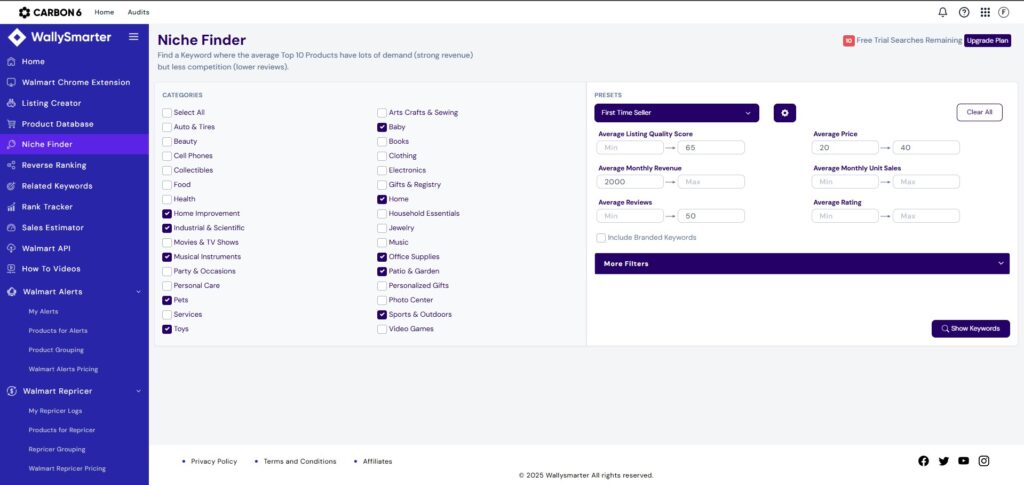
Task: Expand the More Filters section
Action: pos(802,264)
